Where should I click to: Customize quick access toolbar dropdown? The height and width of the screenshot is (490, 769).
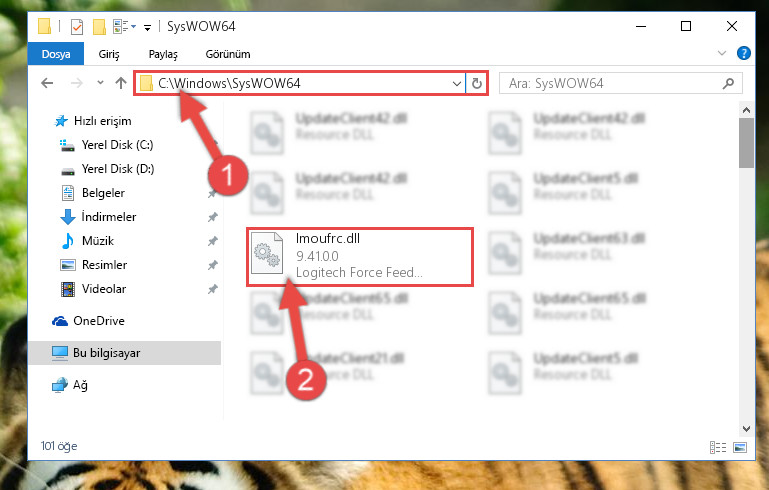coord(147,27)
